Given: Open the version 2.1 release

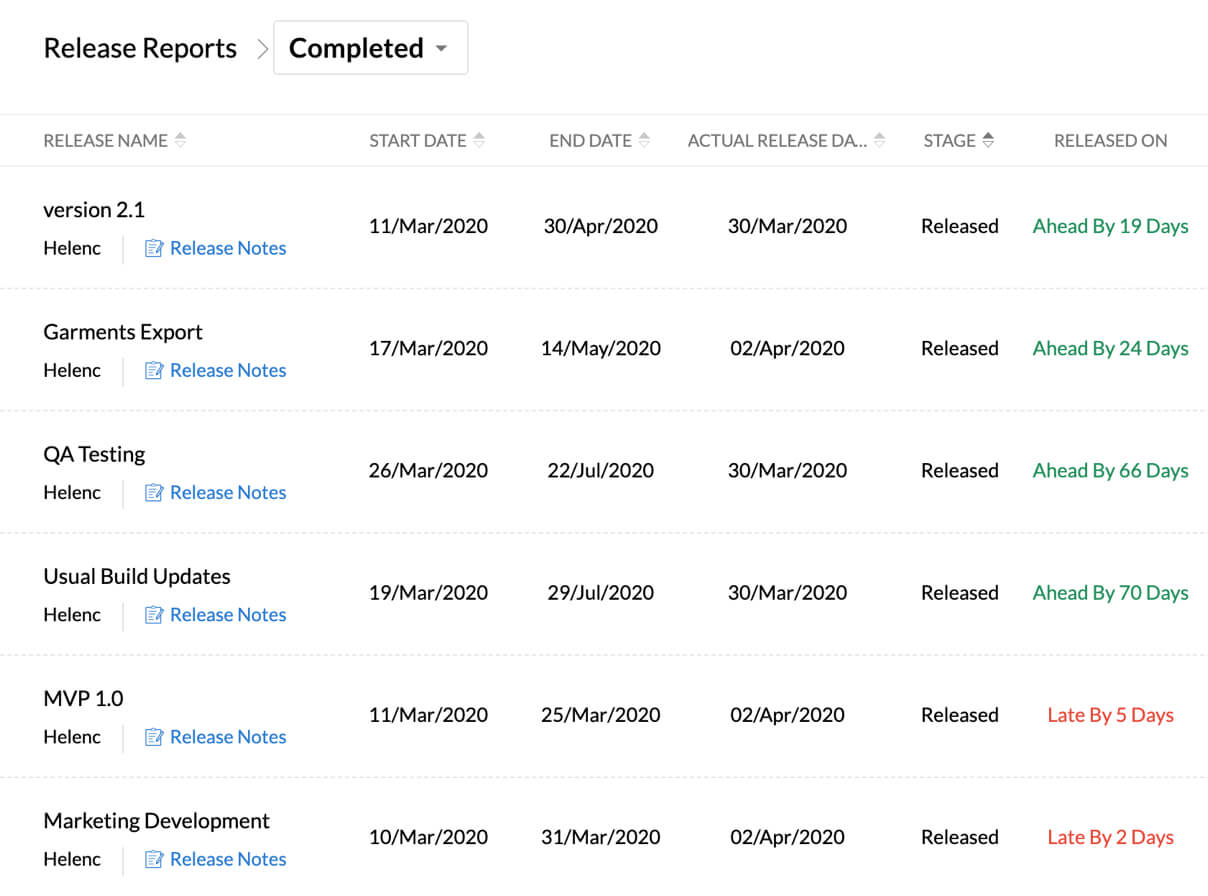Looking at the screenshot, I should [x=94, y=209].
